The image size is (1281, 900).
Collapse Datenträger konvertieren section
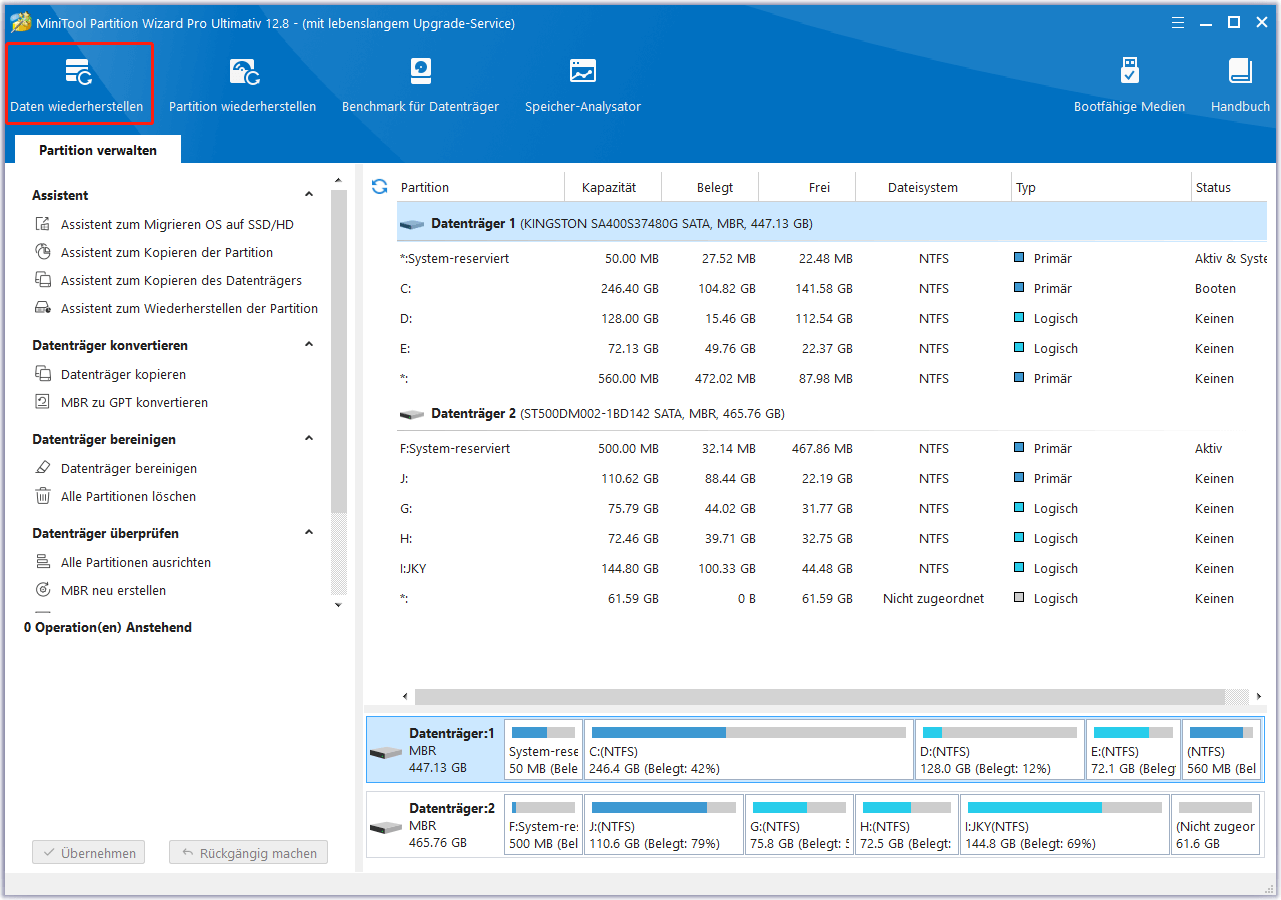(x=309, y=345)
